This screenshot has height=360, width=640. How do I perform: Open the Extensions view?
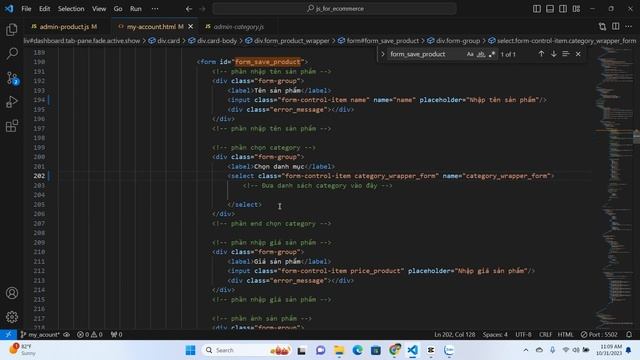[12, 126]
